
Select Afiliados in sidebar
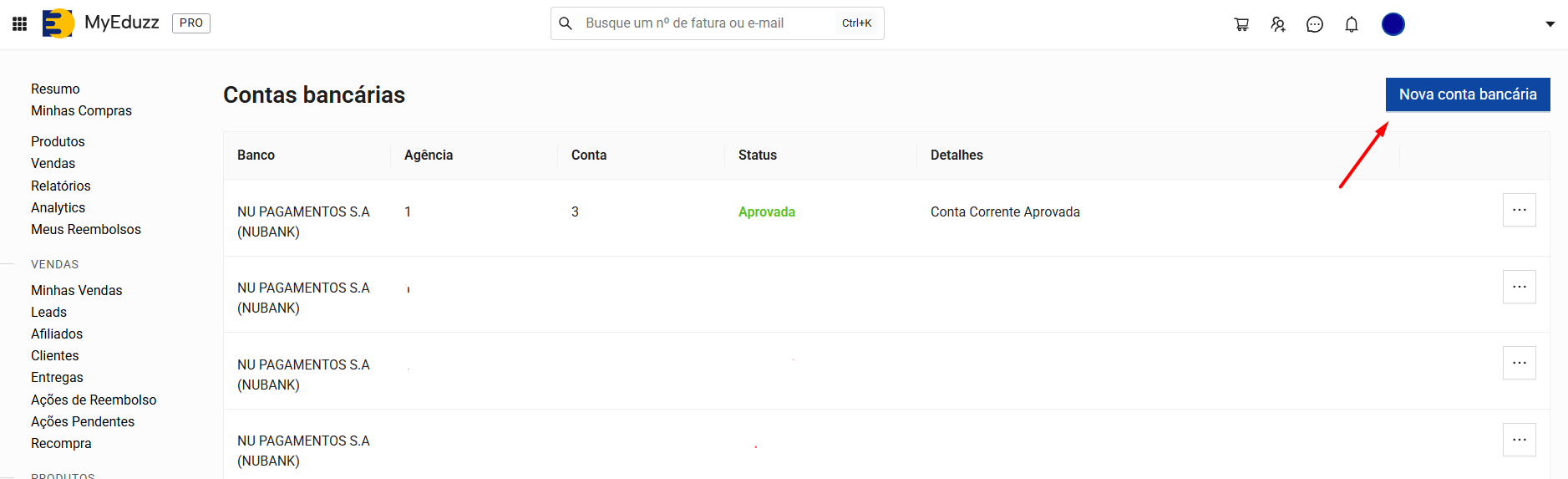coord(57,334)
